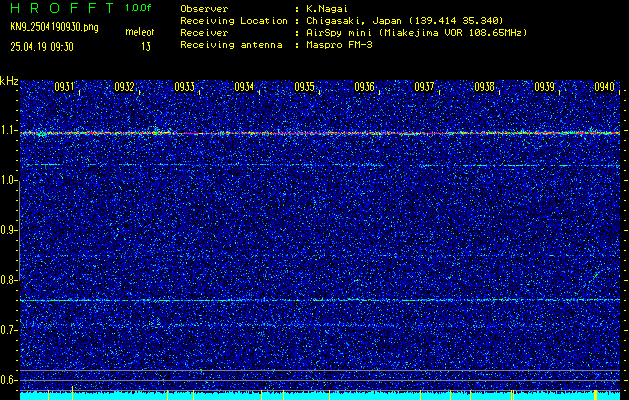Click the Receiving antenna label
Screen dimensions: 629x400
231,45
